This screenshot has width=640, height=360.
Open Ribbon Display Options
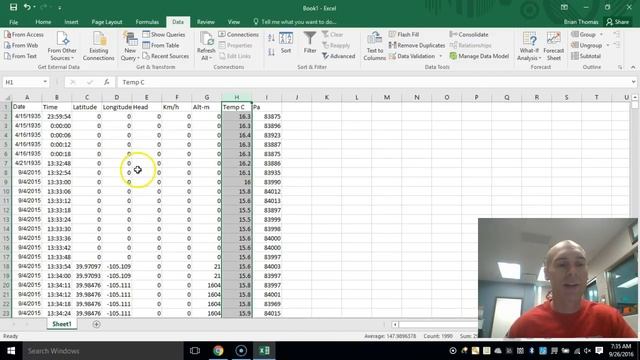[564, 7]
